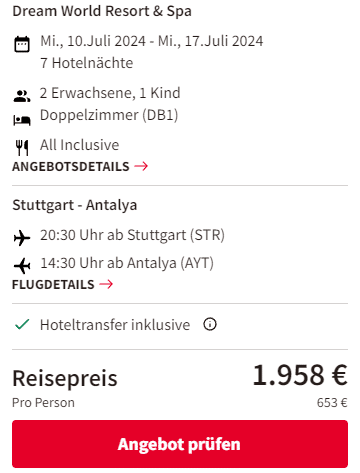Click the bed icon for Doppelzimmer
Screen dimensions: 360x473
click(22, 120)
